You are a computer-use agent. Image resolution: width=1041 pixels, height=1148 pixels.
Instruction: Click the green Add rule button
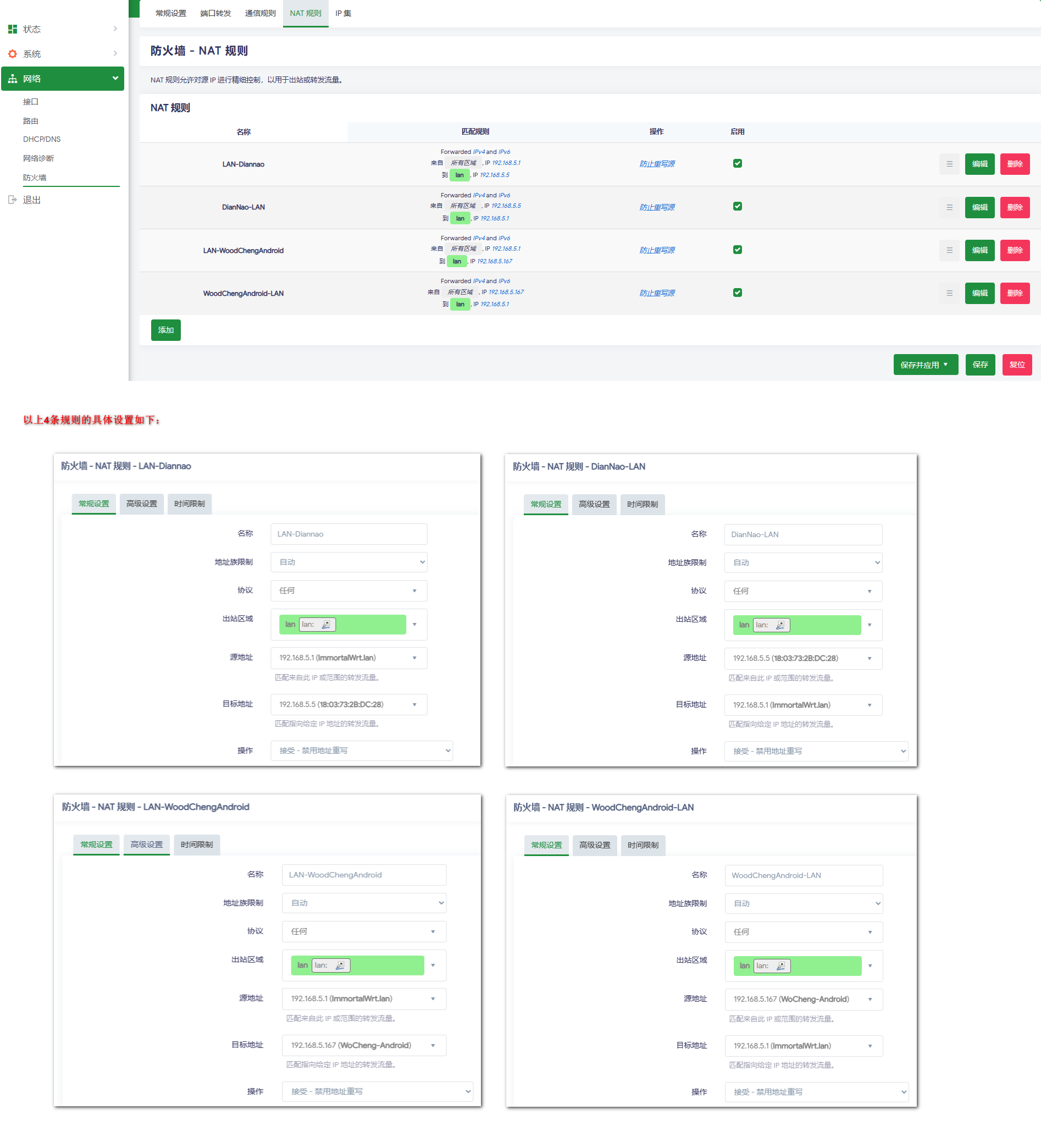coord(165,330)
